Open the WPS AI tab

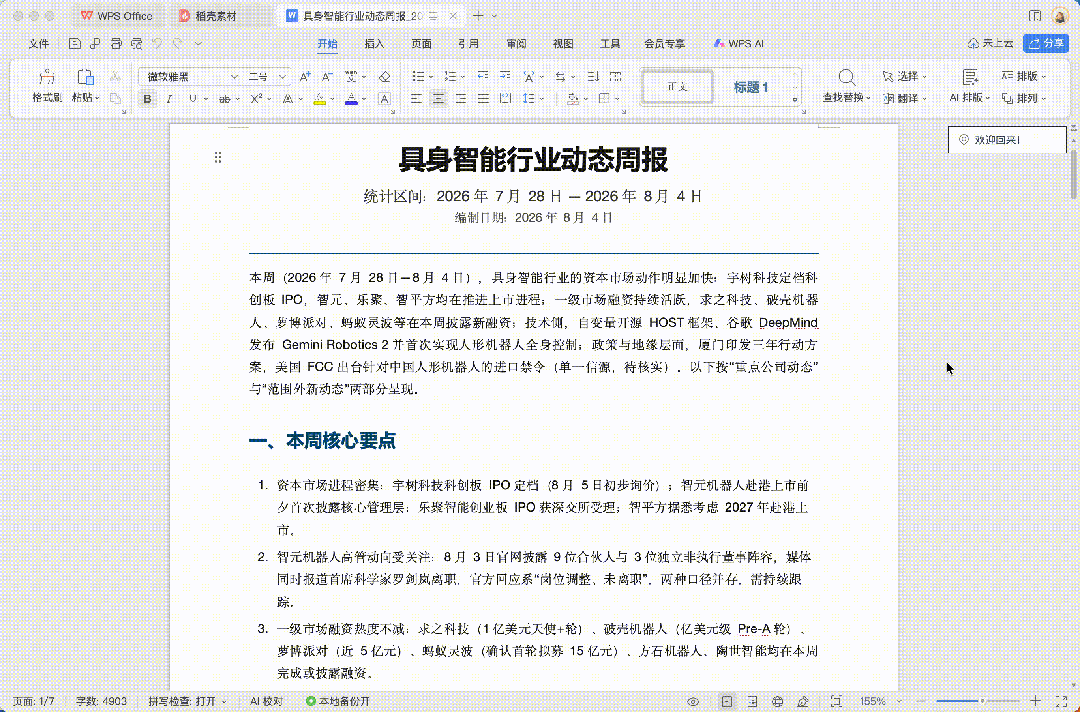pyautogui.click(x=738, y=43)
